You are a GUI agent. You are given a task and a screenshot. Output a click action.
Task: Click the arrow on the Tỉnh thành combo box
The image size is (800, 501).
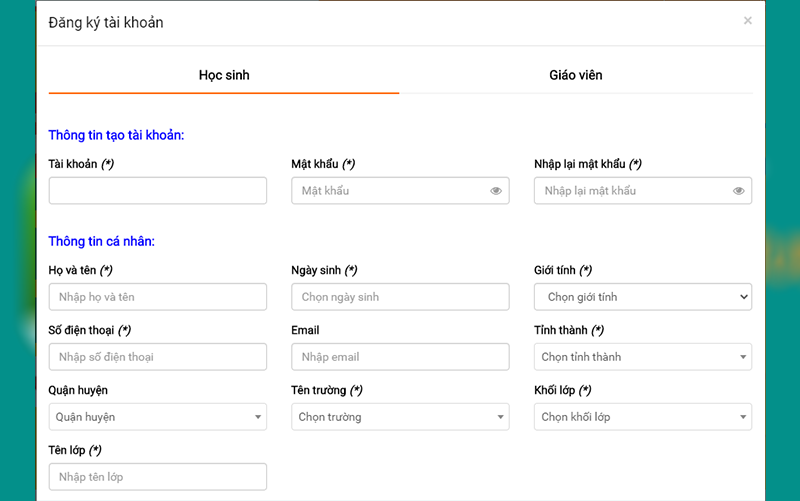744,357
